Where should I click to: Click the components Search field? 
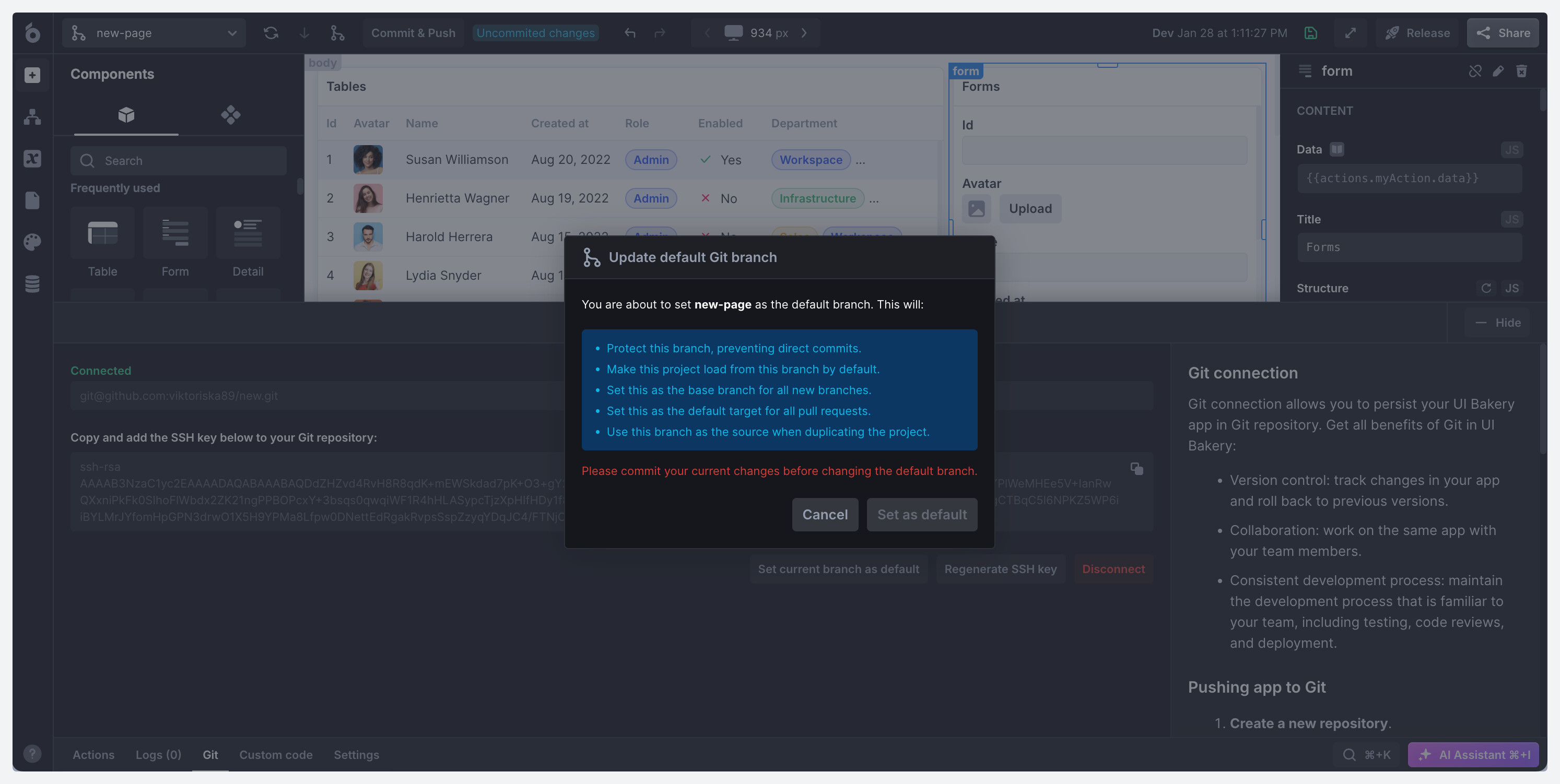click(x=178, y=160)
